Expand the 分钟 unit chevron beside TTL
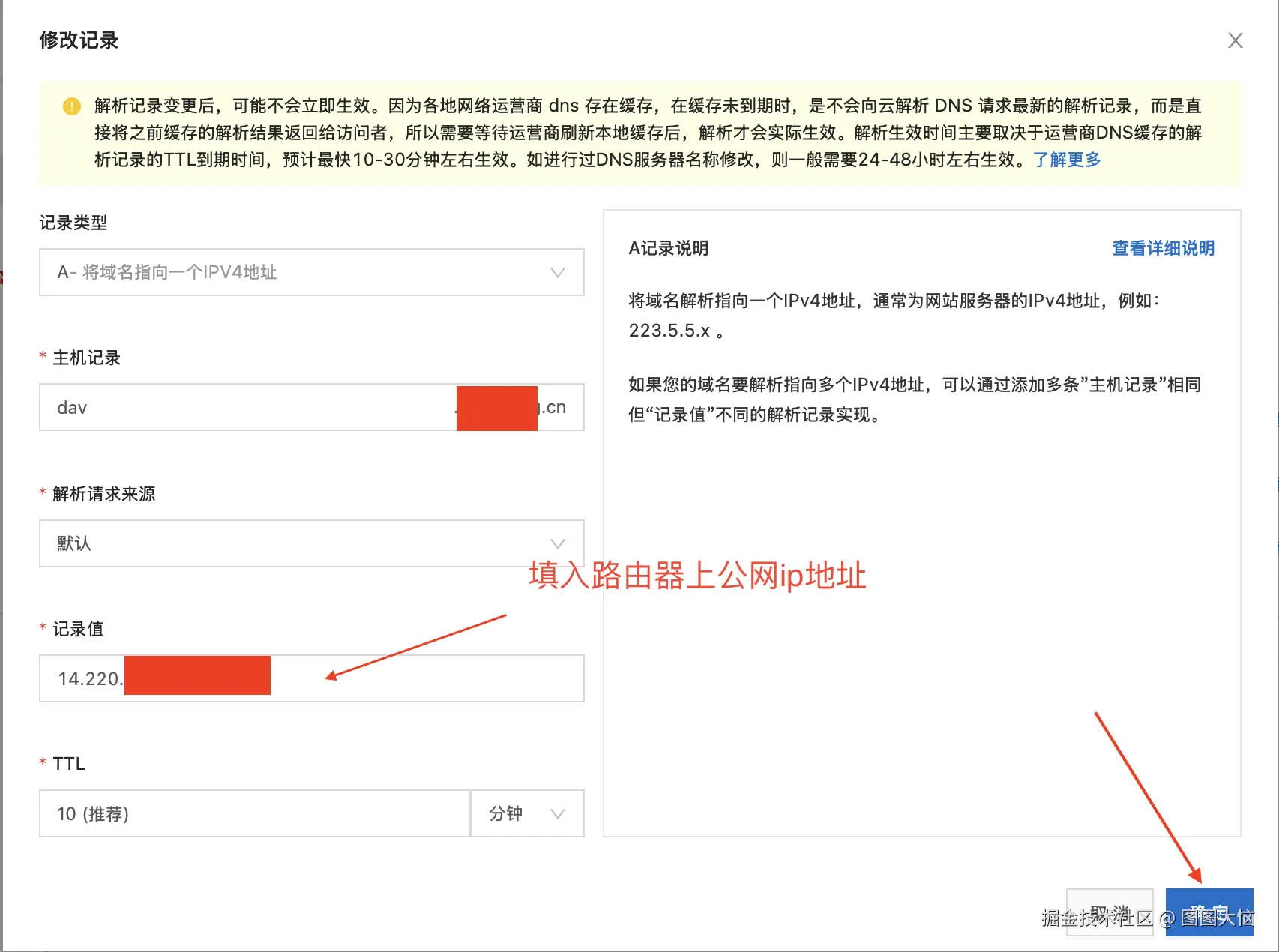The height and width of the screenshot is (952, 1279). point(556,813)
